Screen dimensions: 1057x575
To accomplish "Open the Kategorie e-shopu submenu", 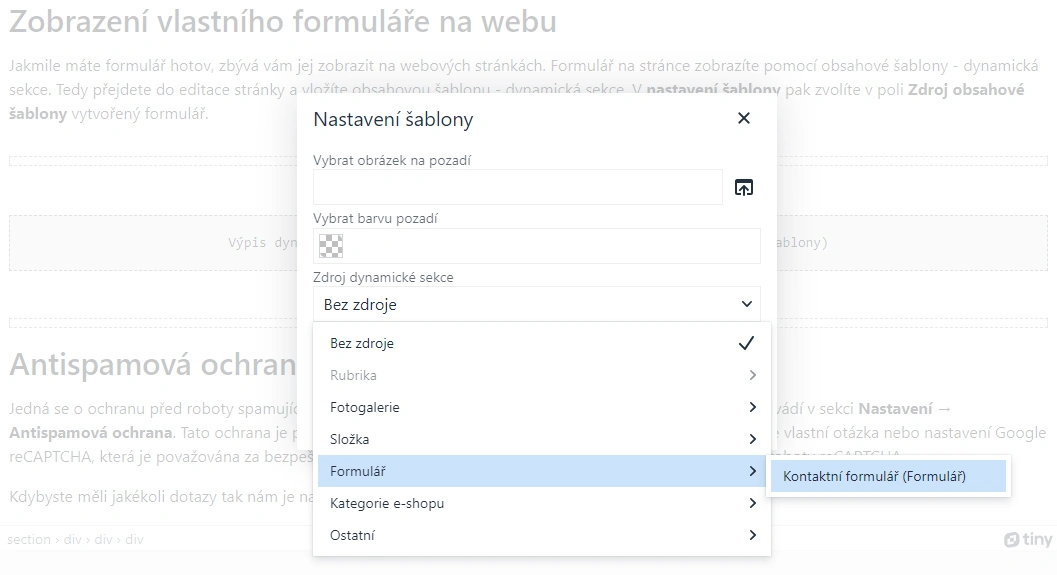I will coord(387,503).
